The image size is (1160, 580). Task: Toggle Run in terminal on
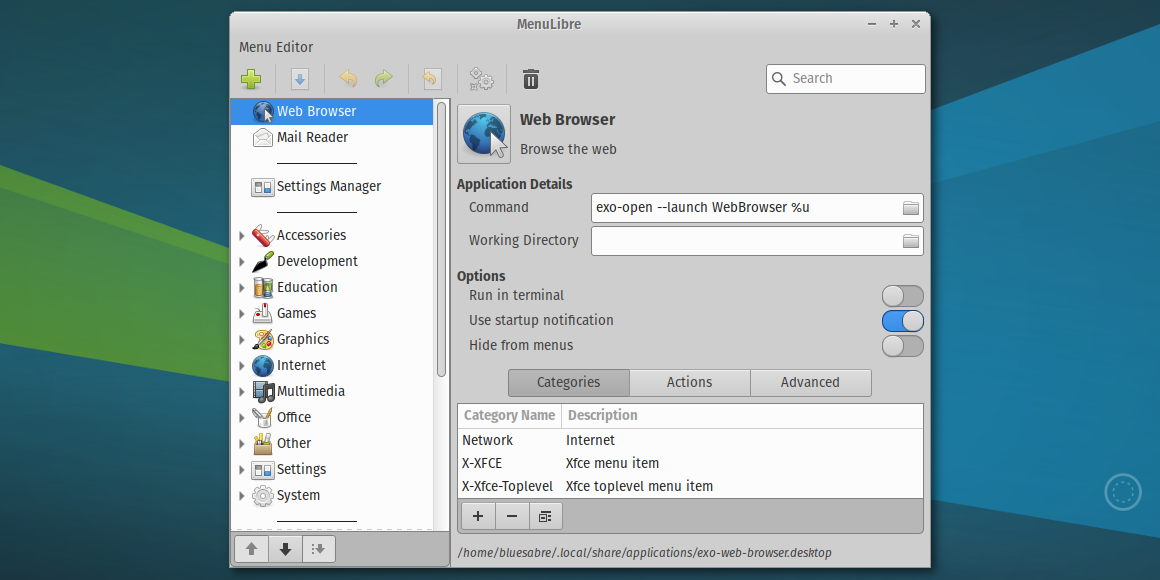point(902,295)
